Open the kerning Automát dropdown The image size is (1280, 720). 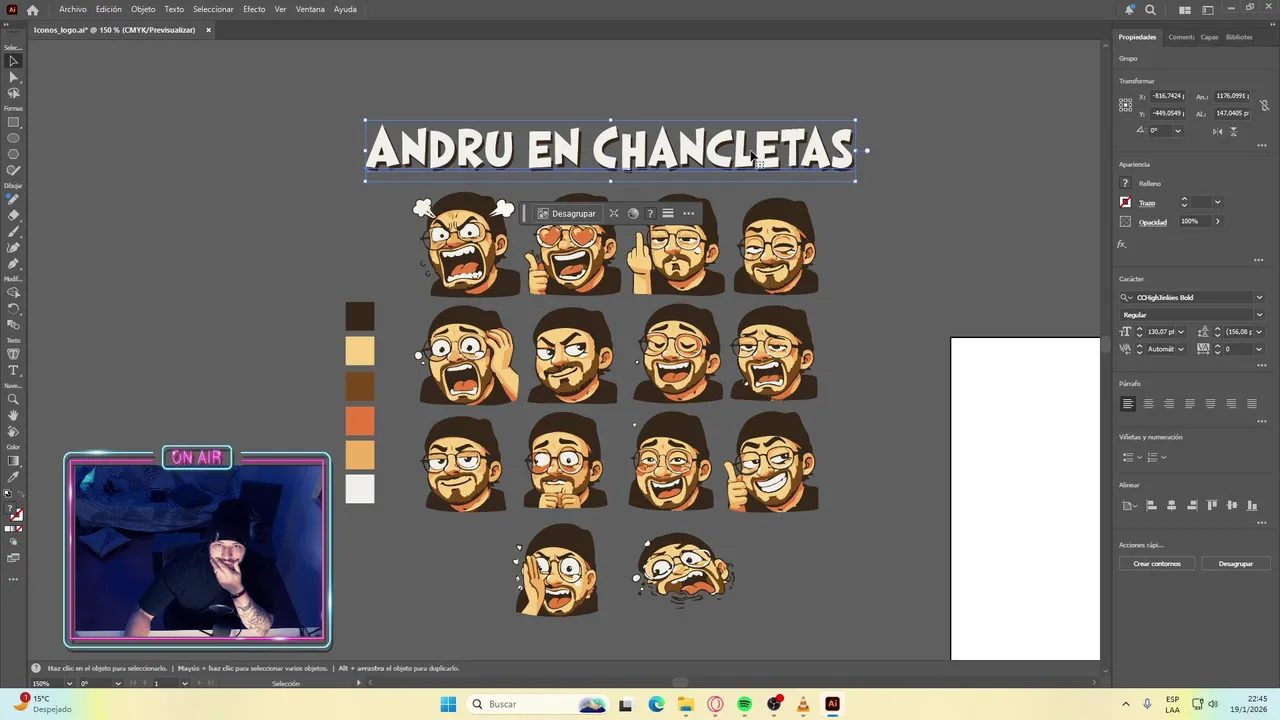1181,349
